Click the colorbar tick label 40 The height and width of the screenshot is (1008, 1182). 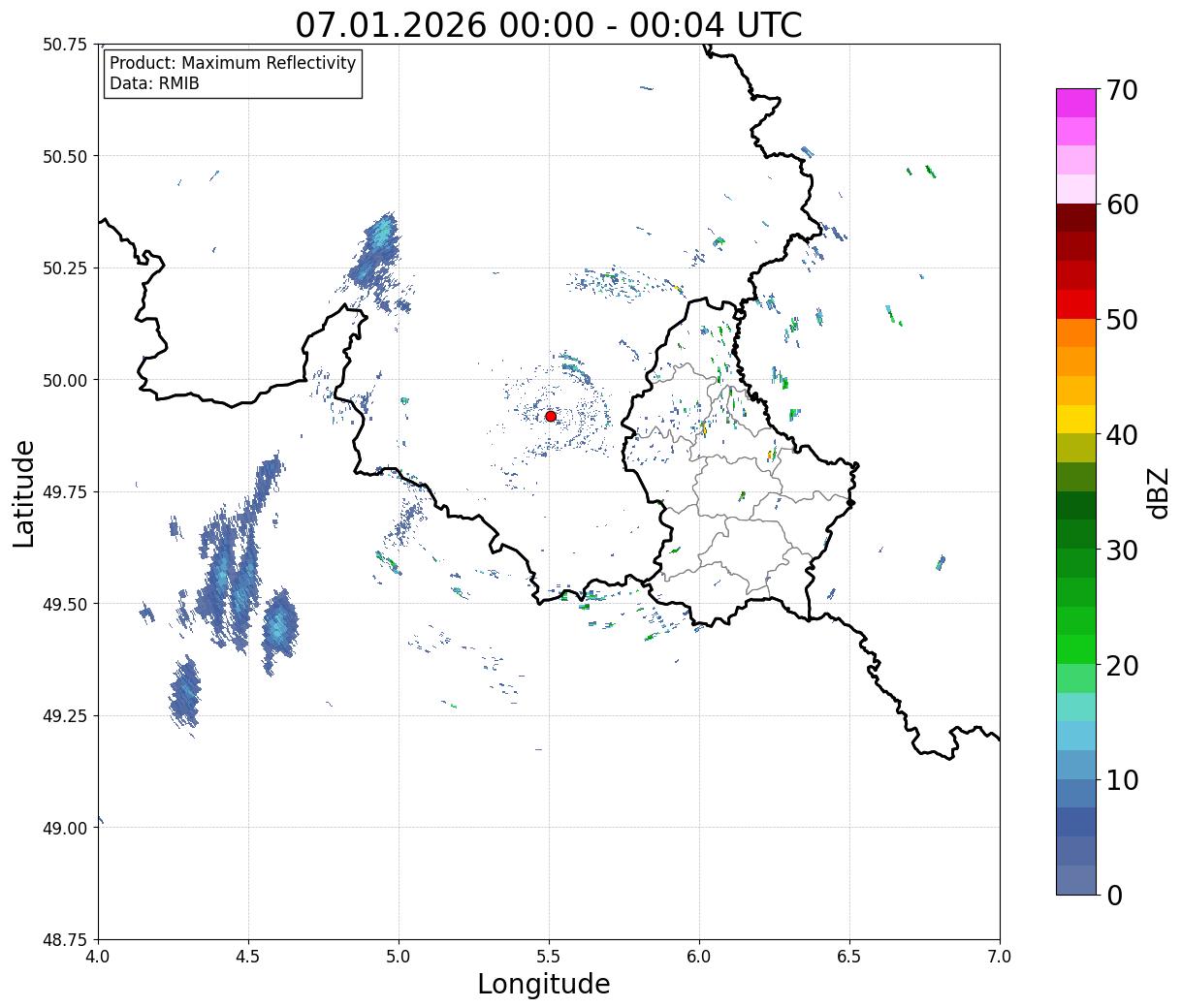coord(1122,435)
